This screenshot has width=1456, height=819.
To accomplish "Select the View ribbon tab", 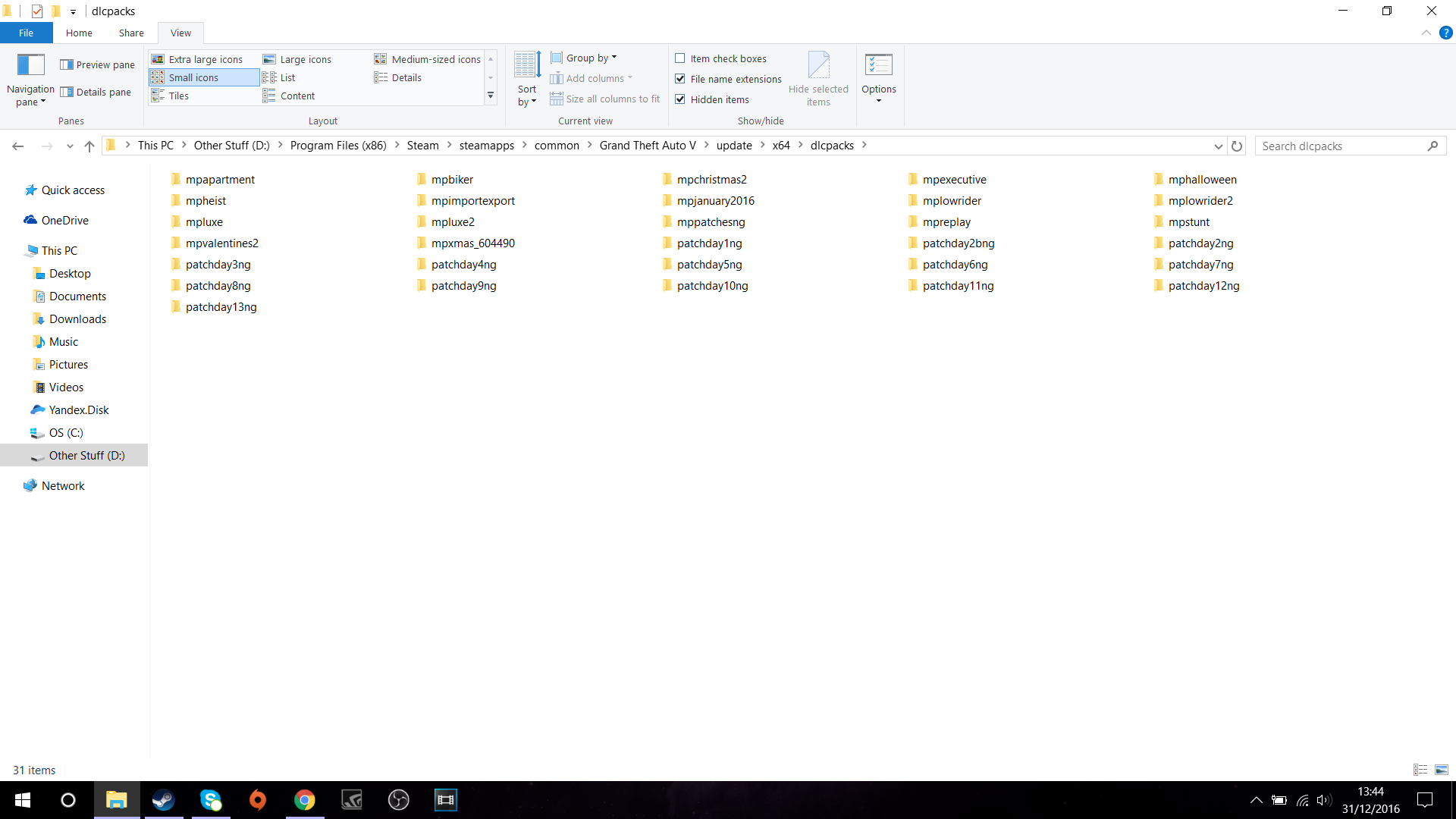I will (x=180, y=33).
